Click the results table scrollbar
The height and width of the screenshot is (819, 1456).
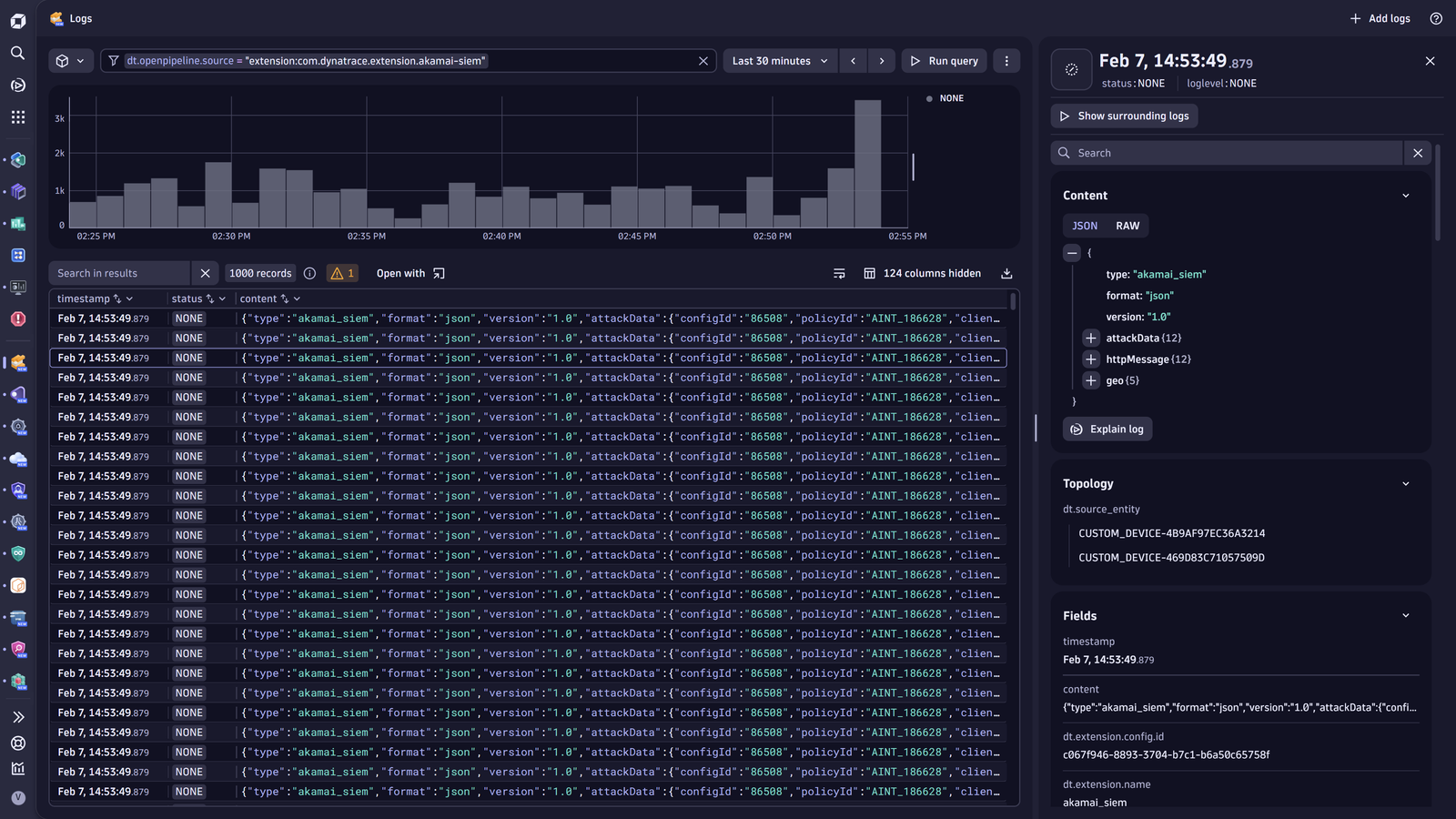tap(1013, 300)
